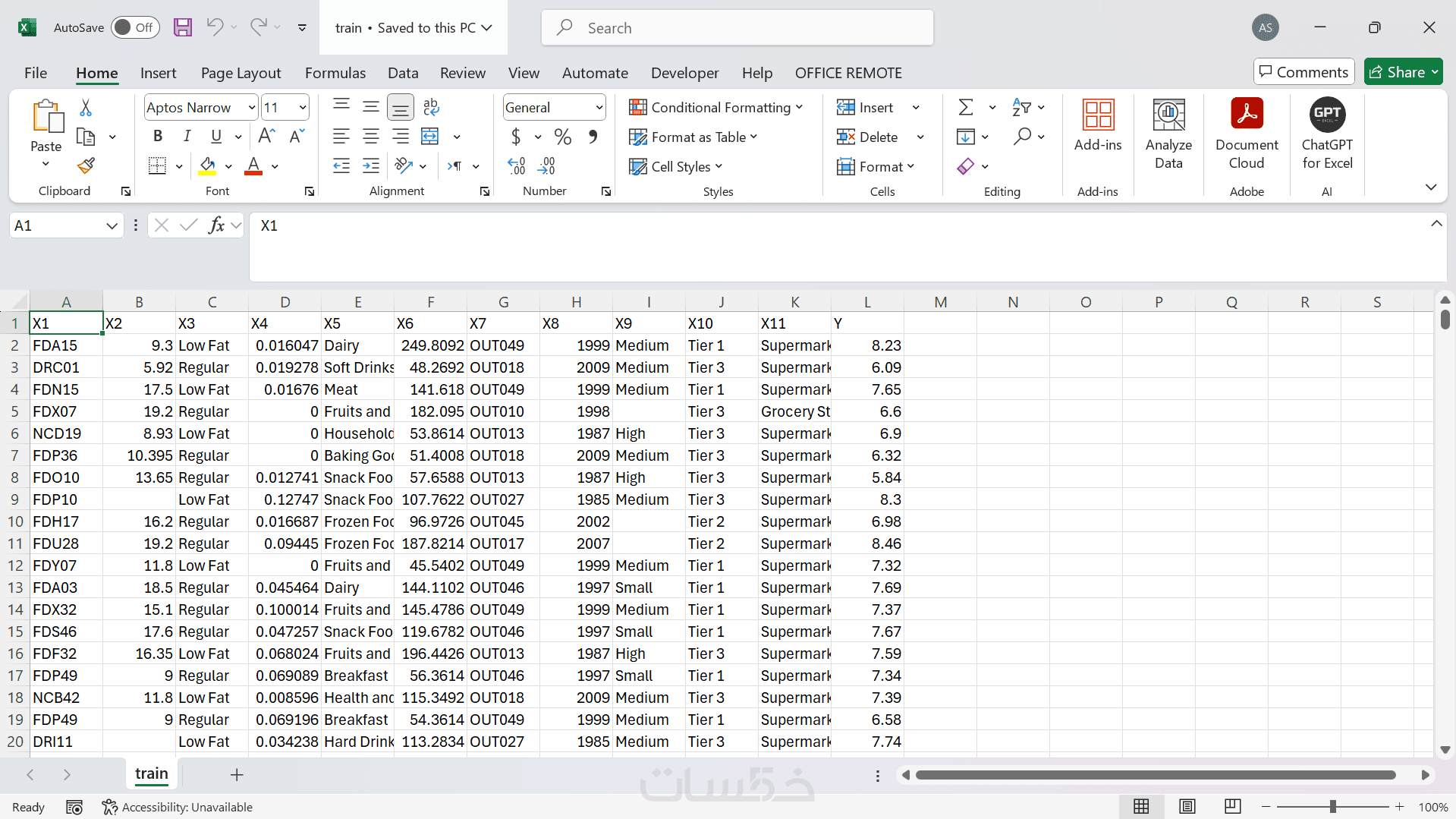
Task: Apply red font color
Action: 253,166
